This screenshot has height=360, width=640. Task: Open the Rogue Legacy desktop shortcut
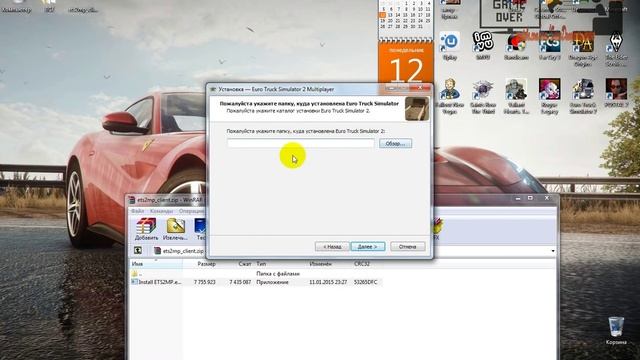[x=549, y=96]
